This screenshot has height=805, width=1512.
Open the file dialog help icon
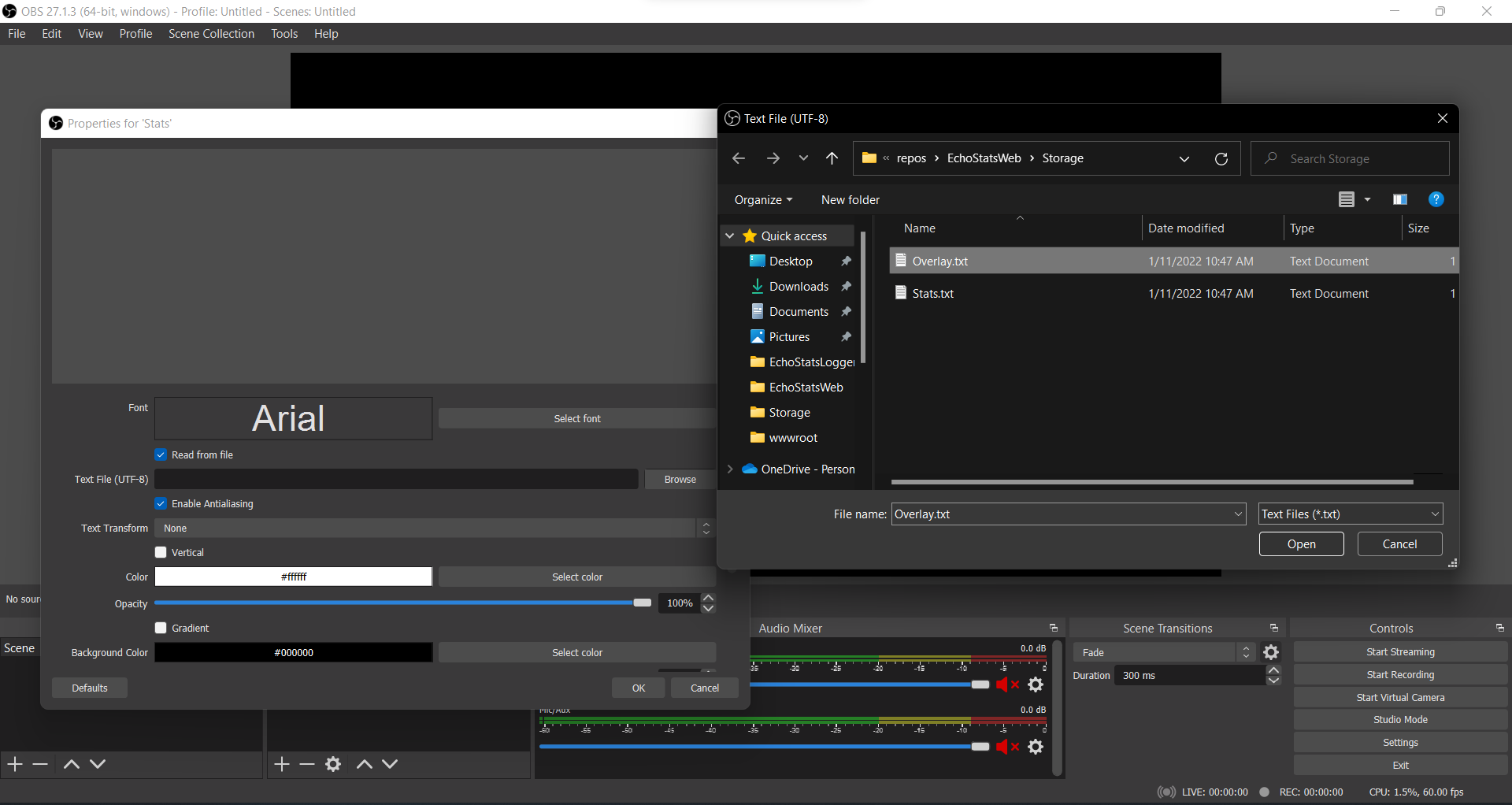point(1436,199)
